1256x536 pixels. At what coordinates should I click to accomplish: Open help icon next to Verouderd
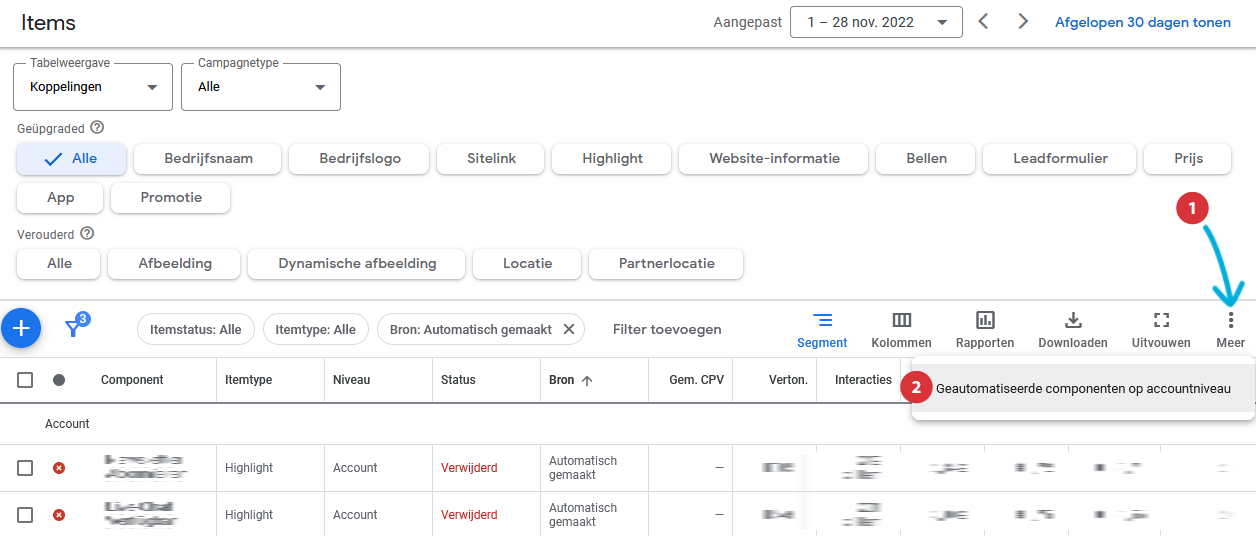87,234
